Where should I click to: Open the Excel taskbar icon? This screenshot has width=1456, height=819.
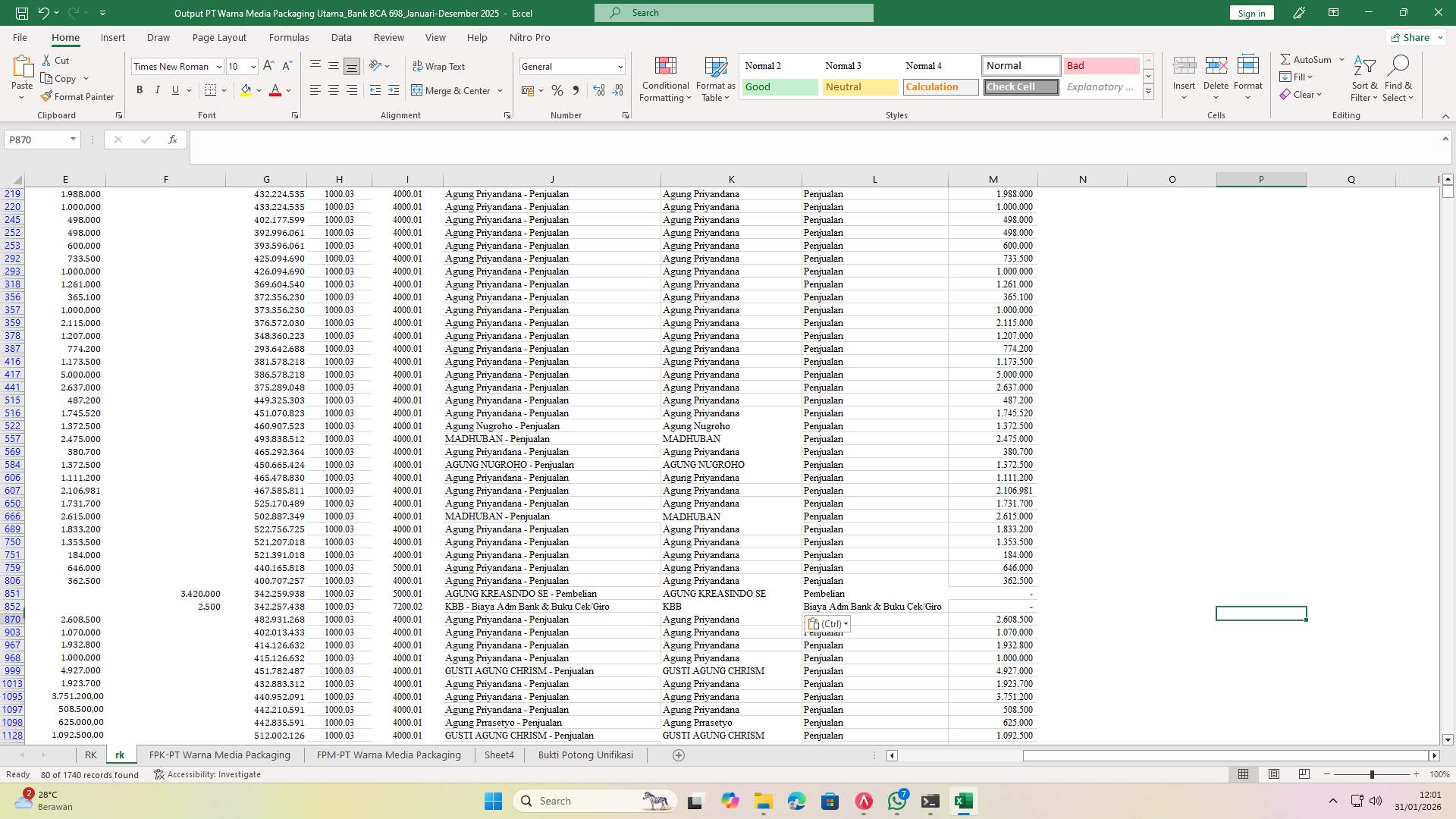(x=964, y=800)
